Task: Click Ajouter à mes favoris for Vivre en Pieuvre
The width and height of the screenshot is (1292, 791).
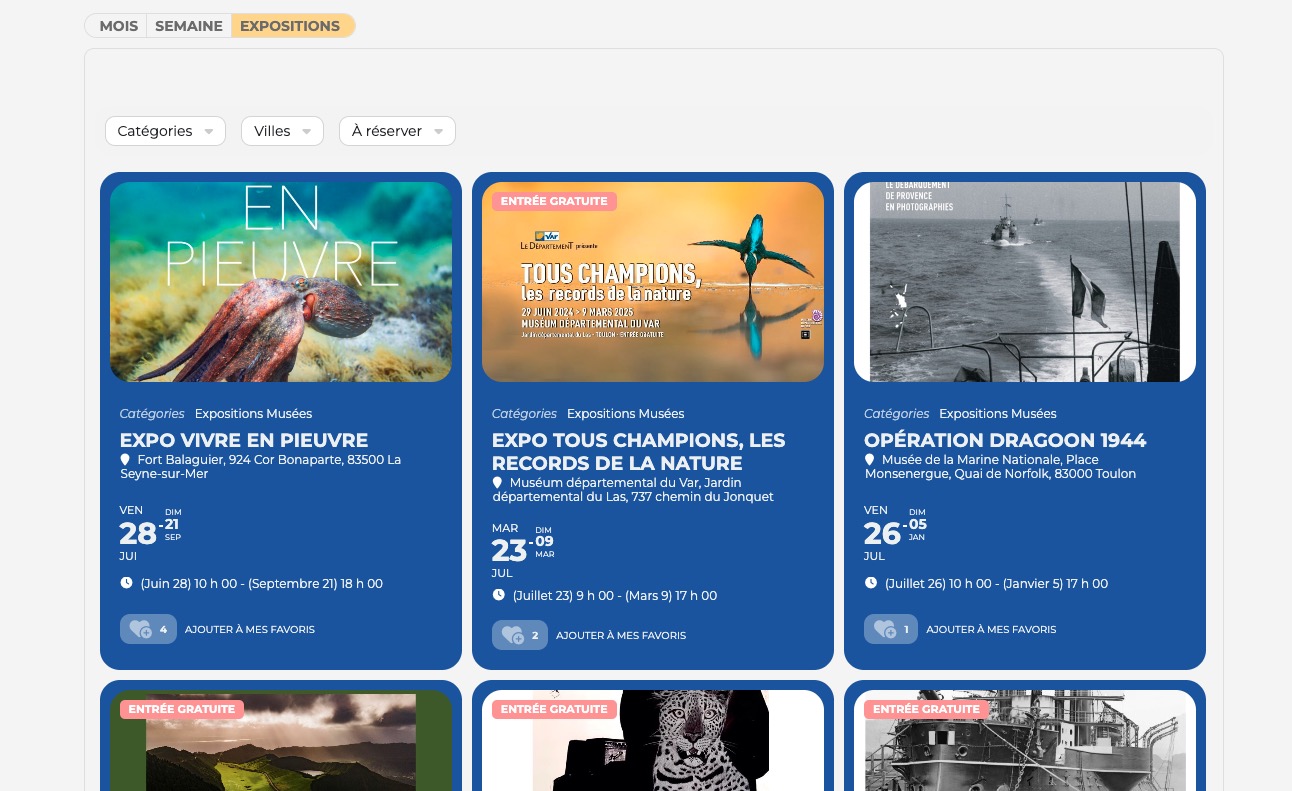Action: click(x=250, y=630)
